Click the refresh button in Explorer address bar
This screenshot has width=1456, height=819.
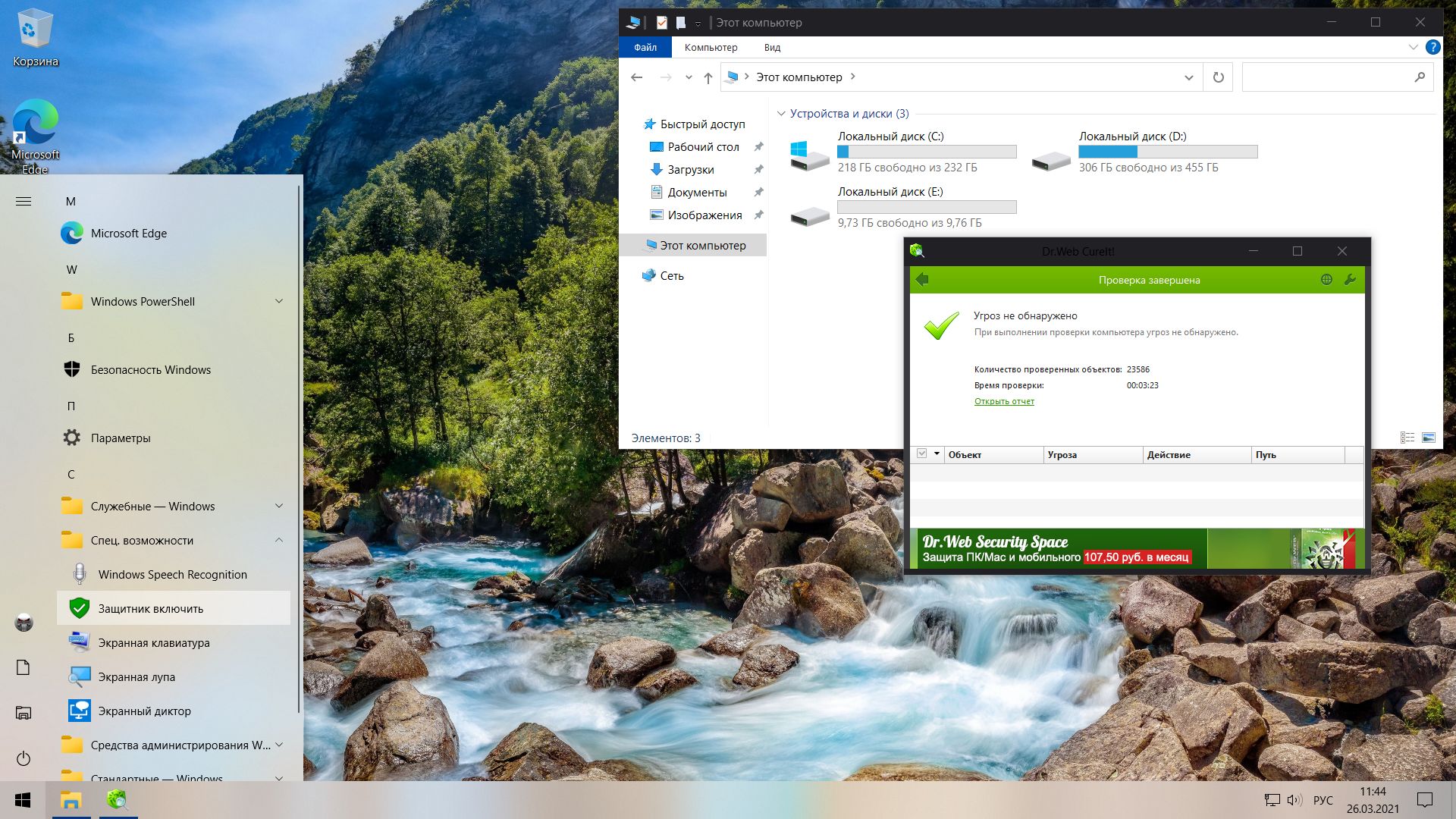point(1218,77)
